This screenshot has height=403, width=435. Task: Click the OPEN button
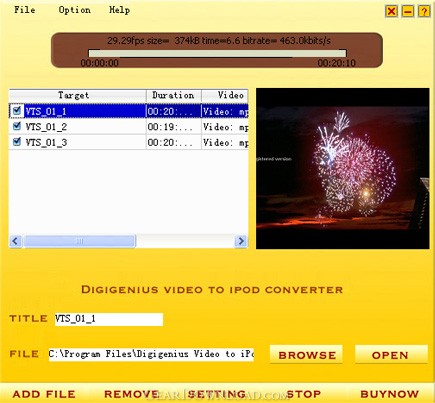pyautogui.click(x=391, y=355)
